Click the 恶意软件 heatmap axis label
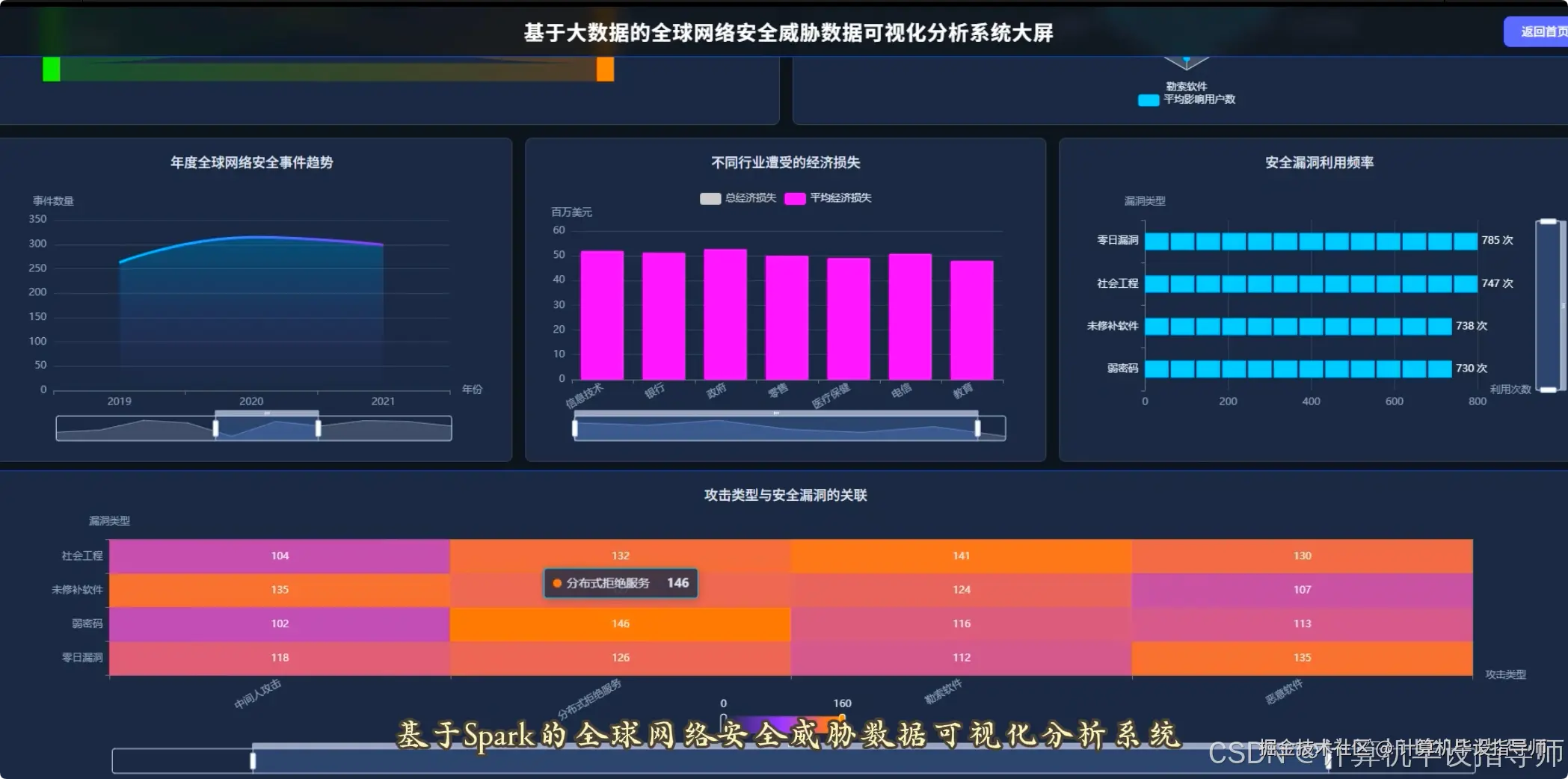The width and height of the screenshot is (1568, 779). (x=1284, y=692)
